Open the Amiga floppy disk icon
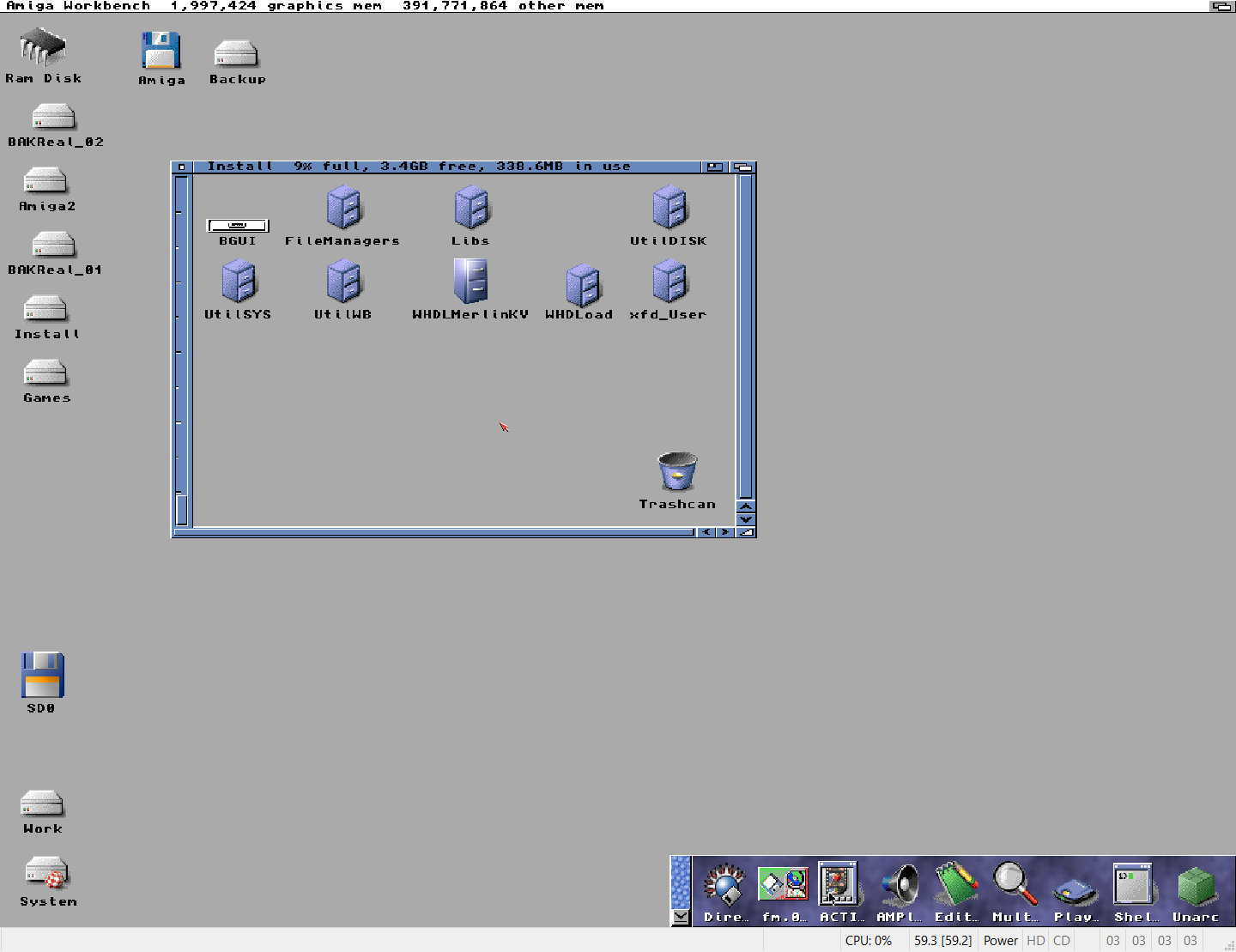 click(x=161, y=51)
